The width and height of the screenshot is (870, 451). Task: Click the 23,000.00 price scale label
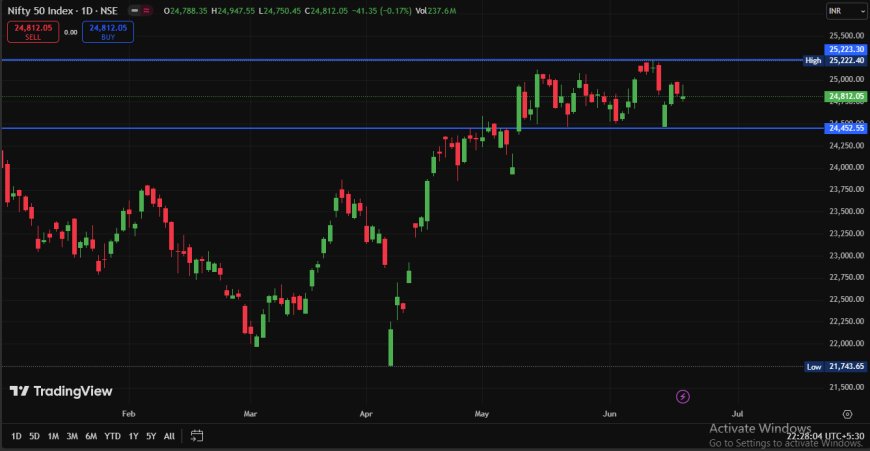coord(846,256)
